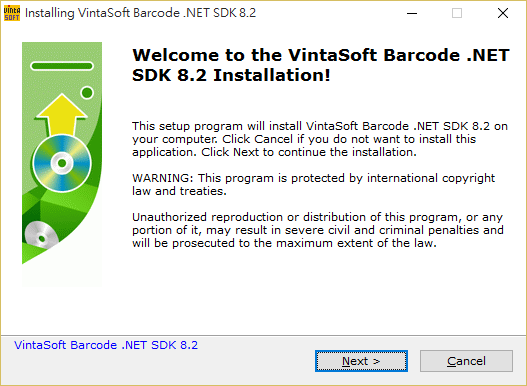Click the yellow upward arrow graphic
This screenshot has width=527, height=386.
(x=62, y=114)
